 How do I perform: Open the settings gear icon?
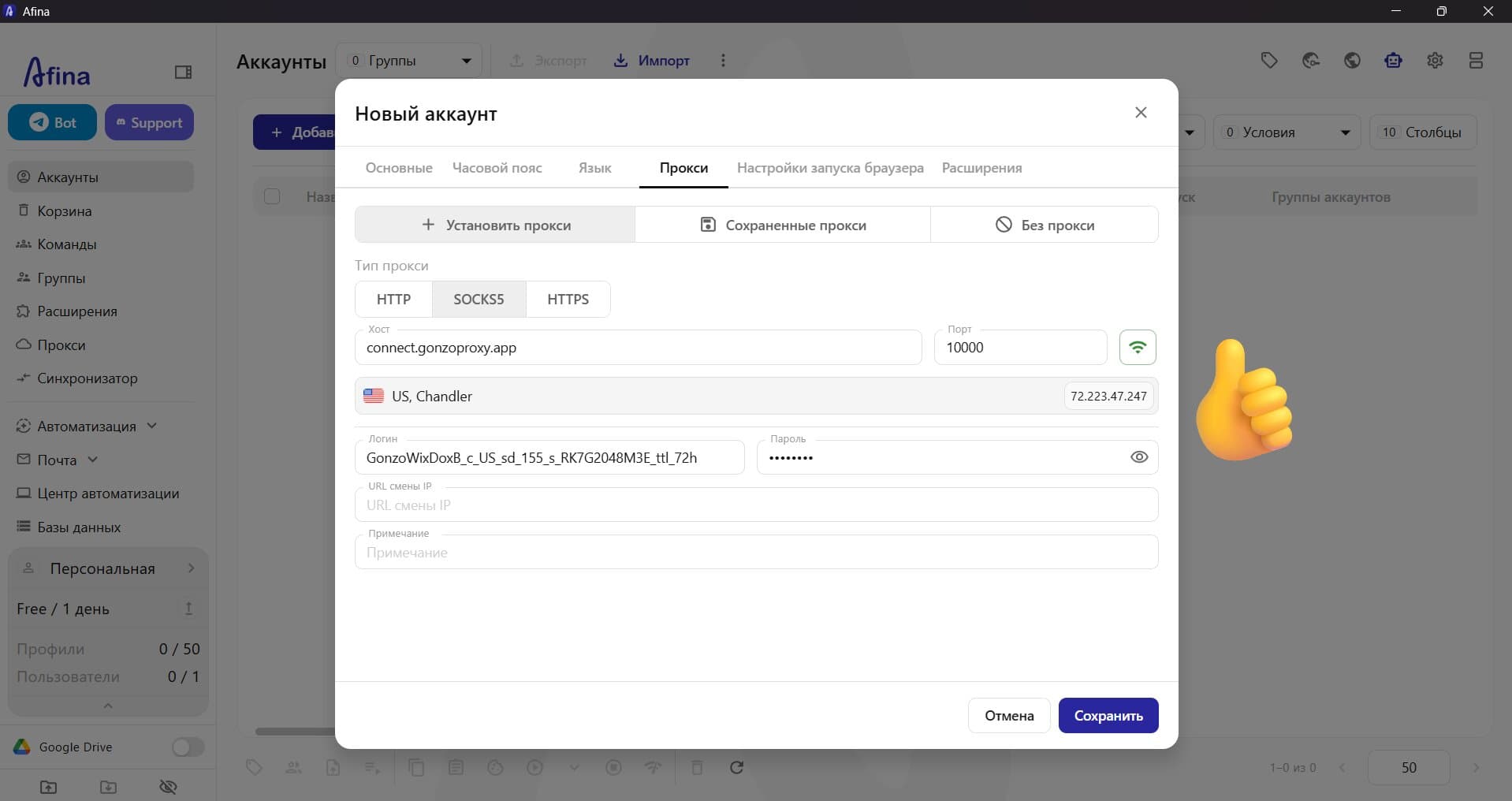1435,61
